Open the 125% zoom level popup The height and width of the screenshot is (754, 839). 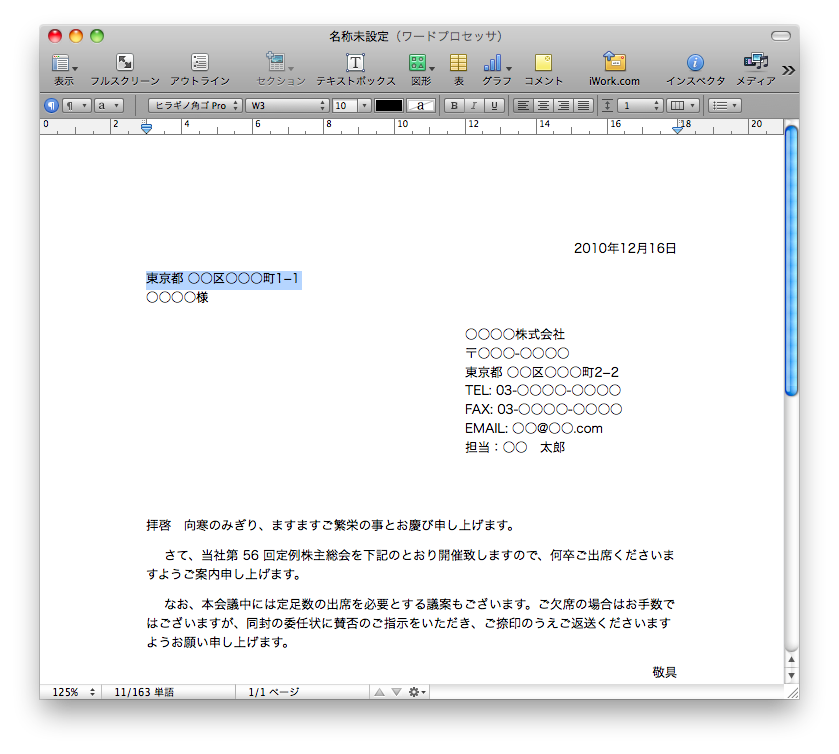73,692
